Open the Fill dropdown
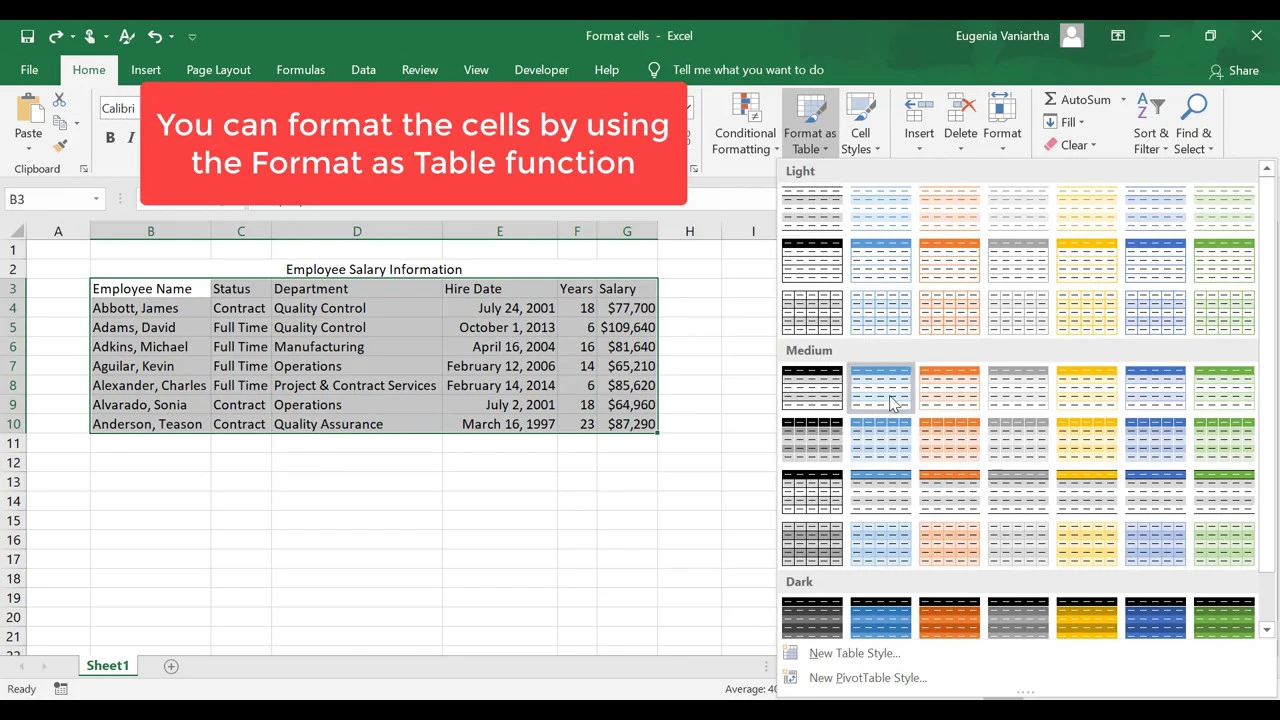1280x720 pixels. coord(1064,122)
